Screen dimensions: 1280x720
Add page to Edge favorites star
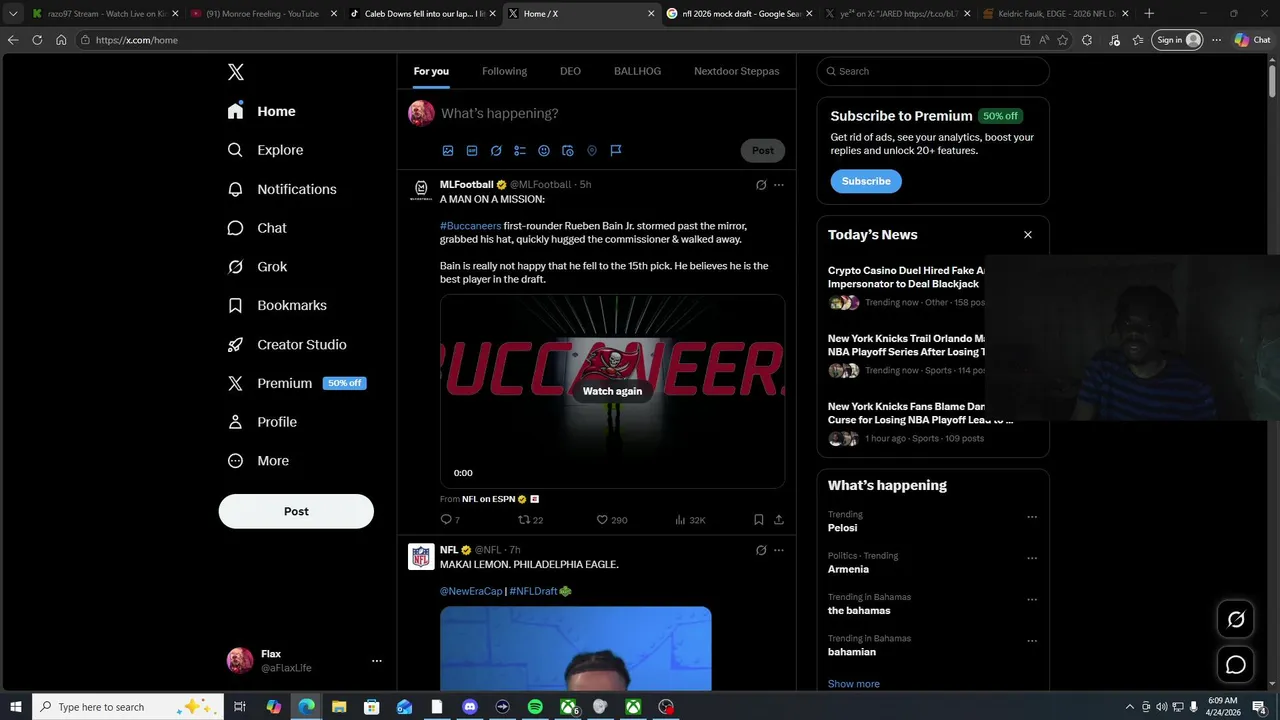1063,40
